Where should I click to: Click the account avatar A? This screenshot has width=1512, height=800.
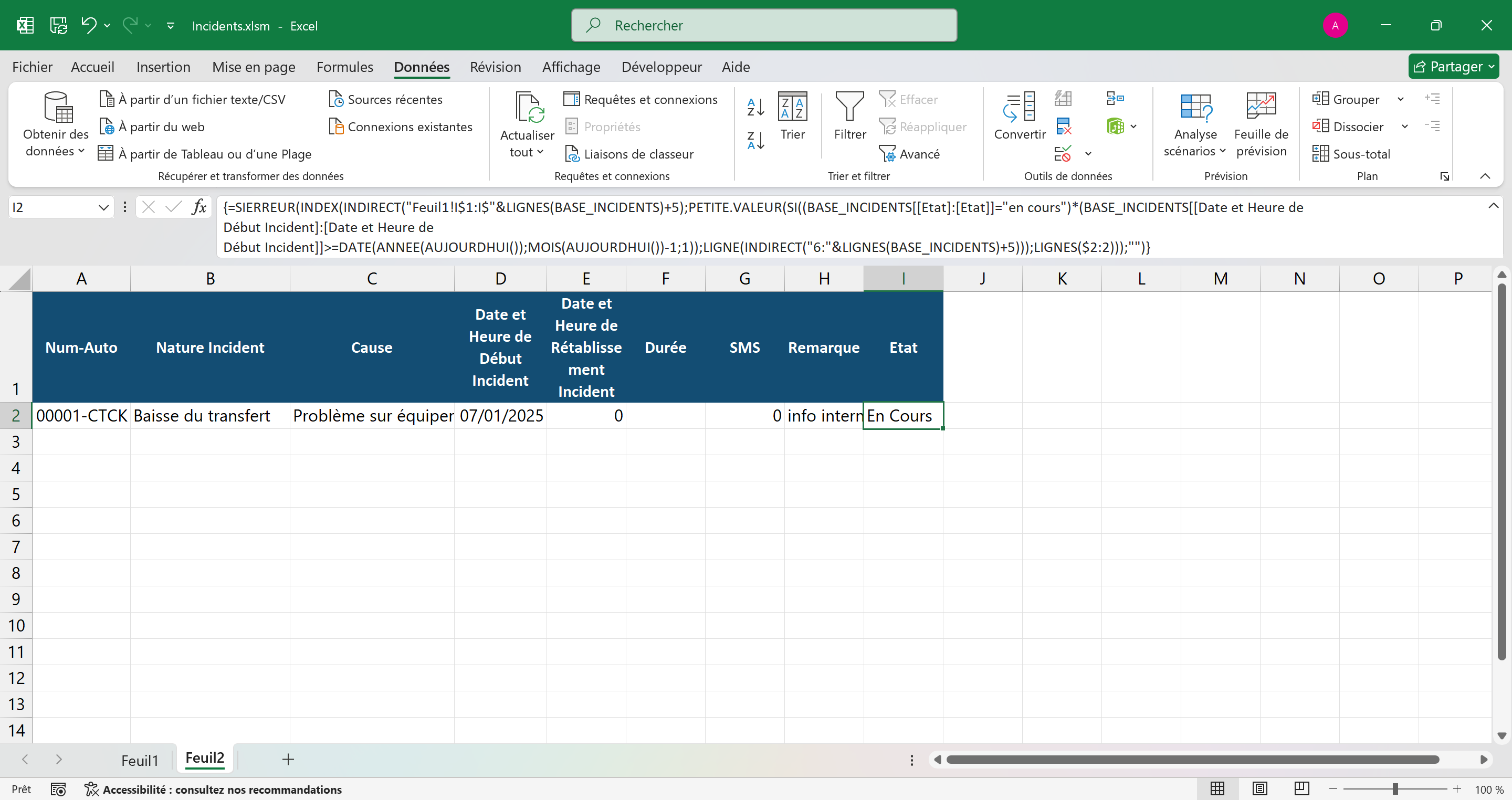(x=1335, y=25)
